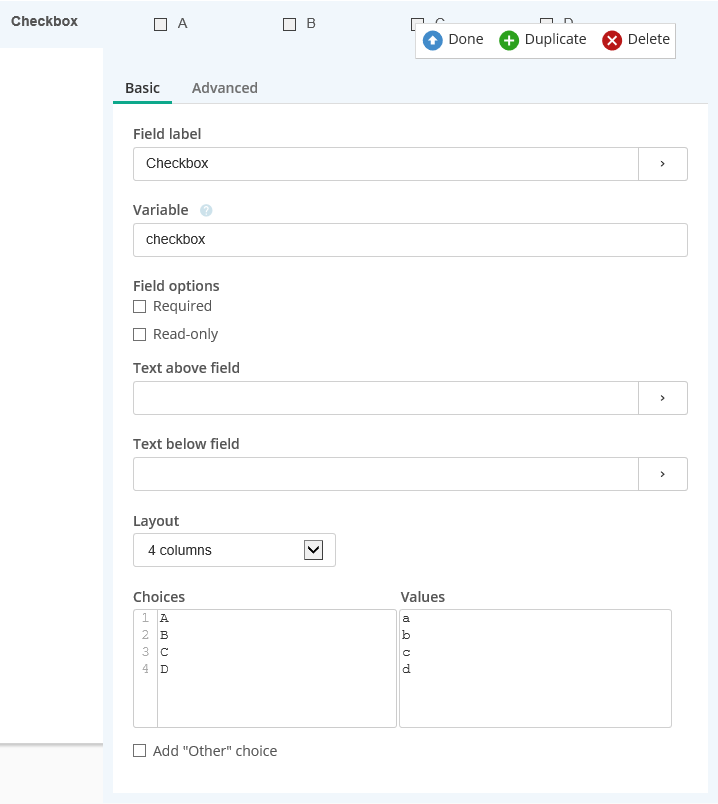This screenshot has width=718, height=804.
Task: Tick the Required checkbox
Action: pyautogui.click(x=140, y=307)
